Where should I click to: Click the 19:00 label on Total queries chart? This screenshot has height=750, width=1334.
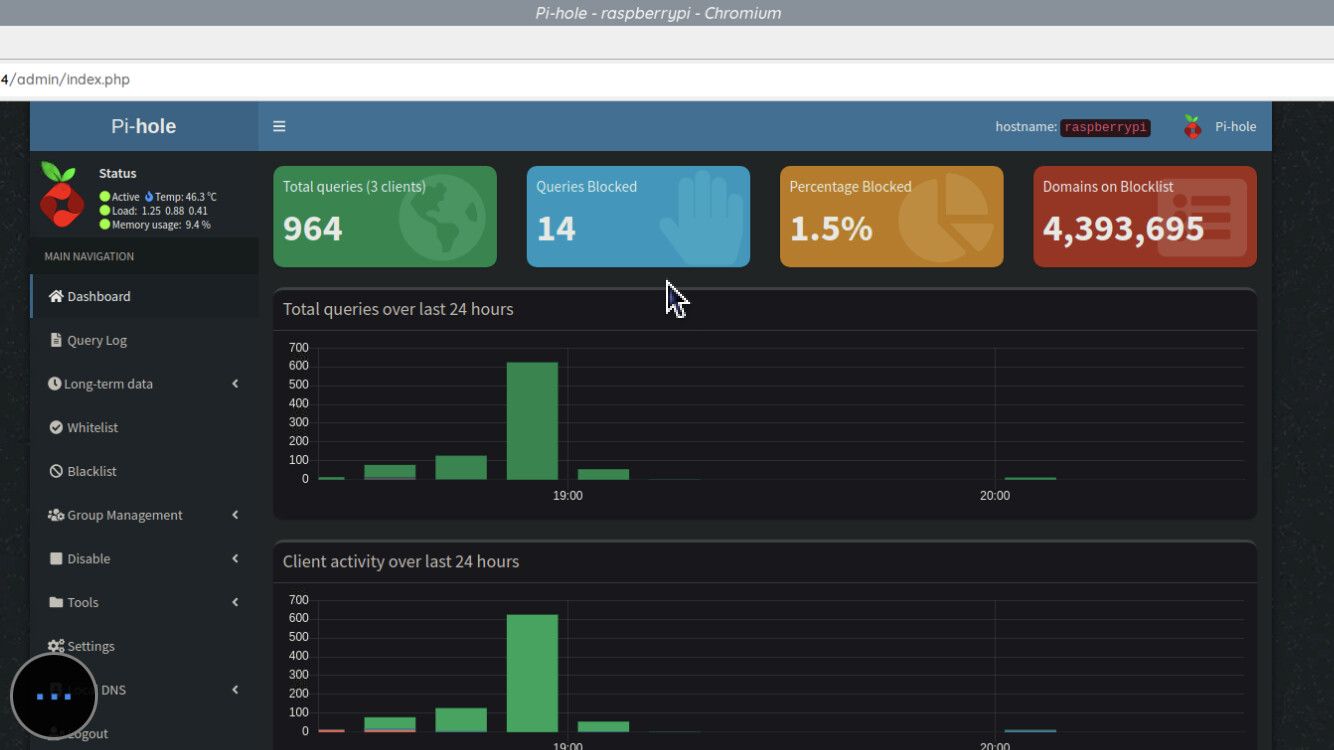pyautogui.click(x=568, y=496)
